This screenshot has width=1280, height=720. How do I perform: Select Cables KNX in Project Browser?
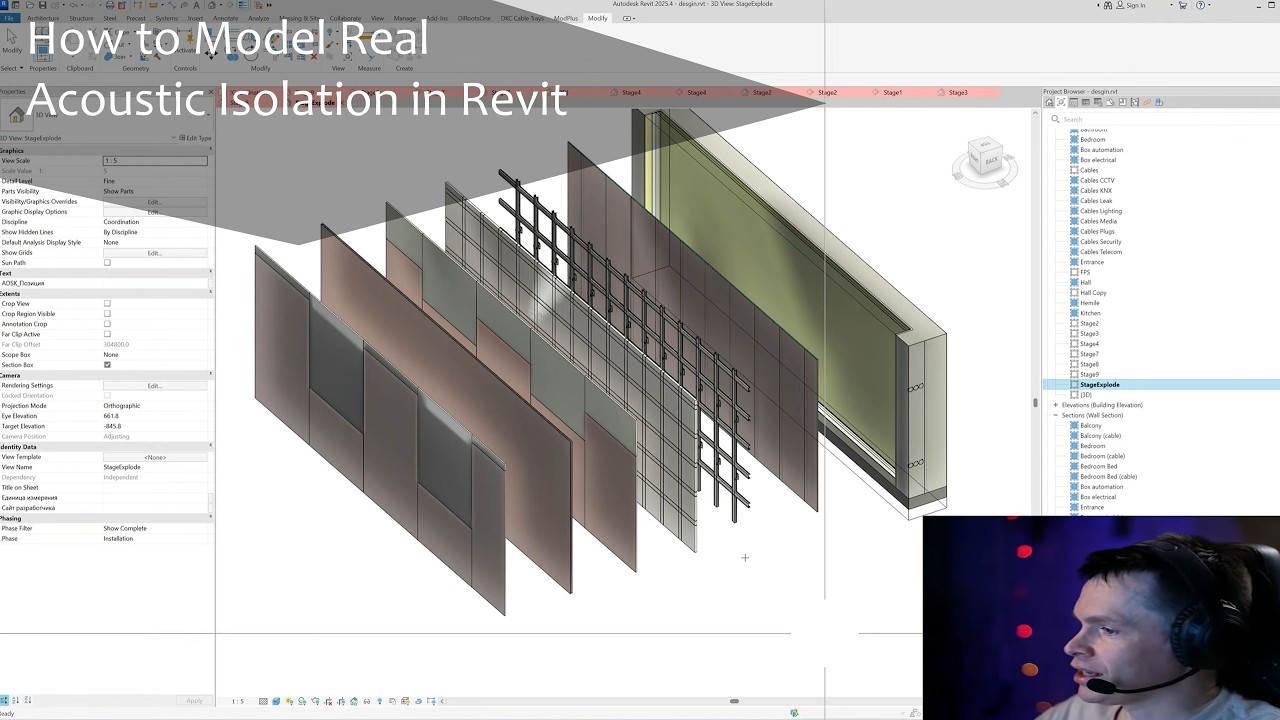[1096, 190]
